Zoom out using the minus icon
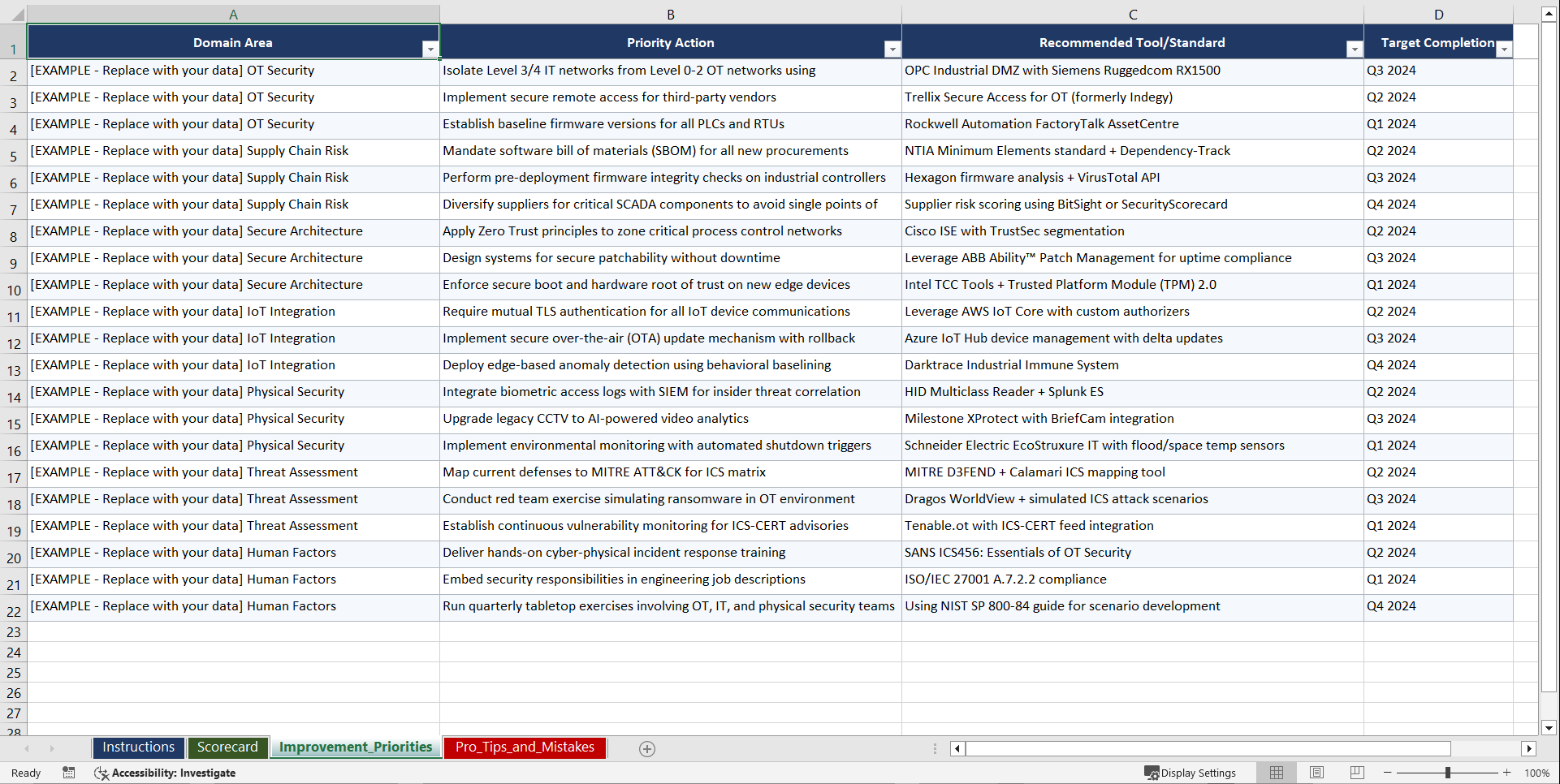 pyautogui.click(x=1388, y=773)
